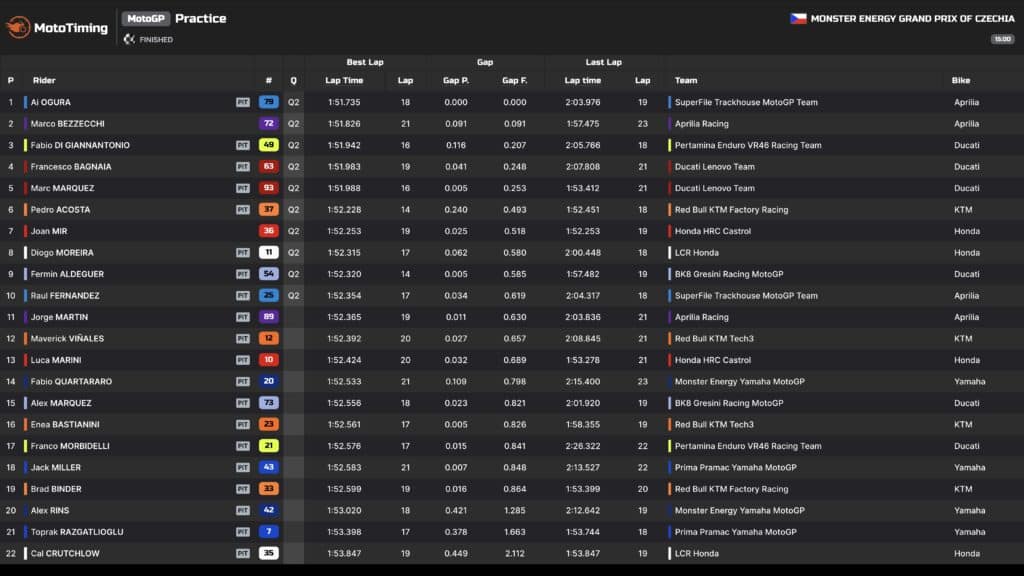
Task: Click number badge 35 for Cal Crutchlow
Action: point(268,553)
